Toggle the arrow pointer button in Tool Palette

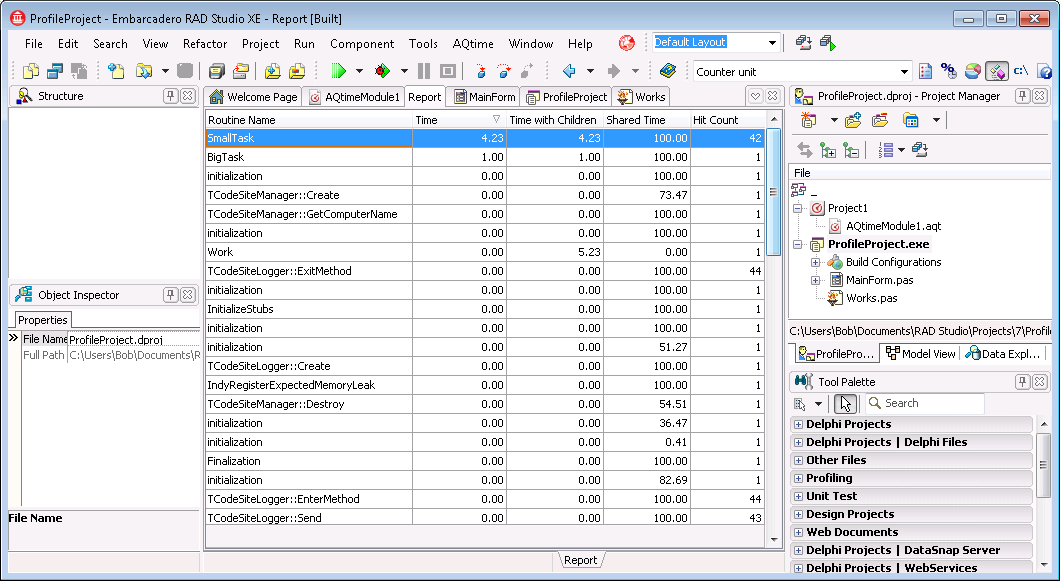845,404
